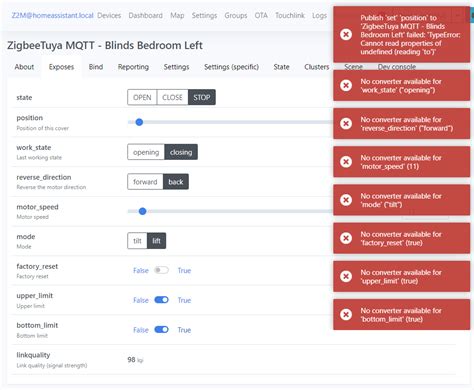Click error icon on 'motor_speed' notification
The width and height of the screenshot is (474, 390).
pyautogui.click(x=346, y=162)
